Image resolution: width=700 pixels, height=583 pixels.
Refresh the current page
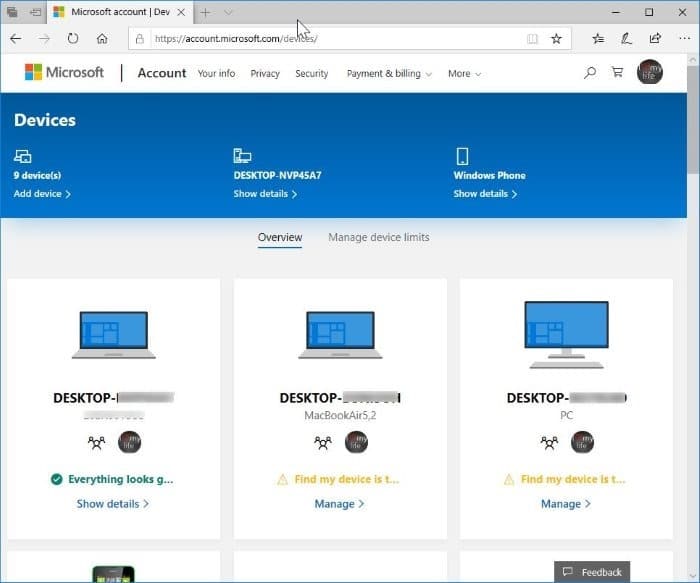pos(73,39)
